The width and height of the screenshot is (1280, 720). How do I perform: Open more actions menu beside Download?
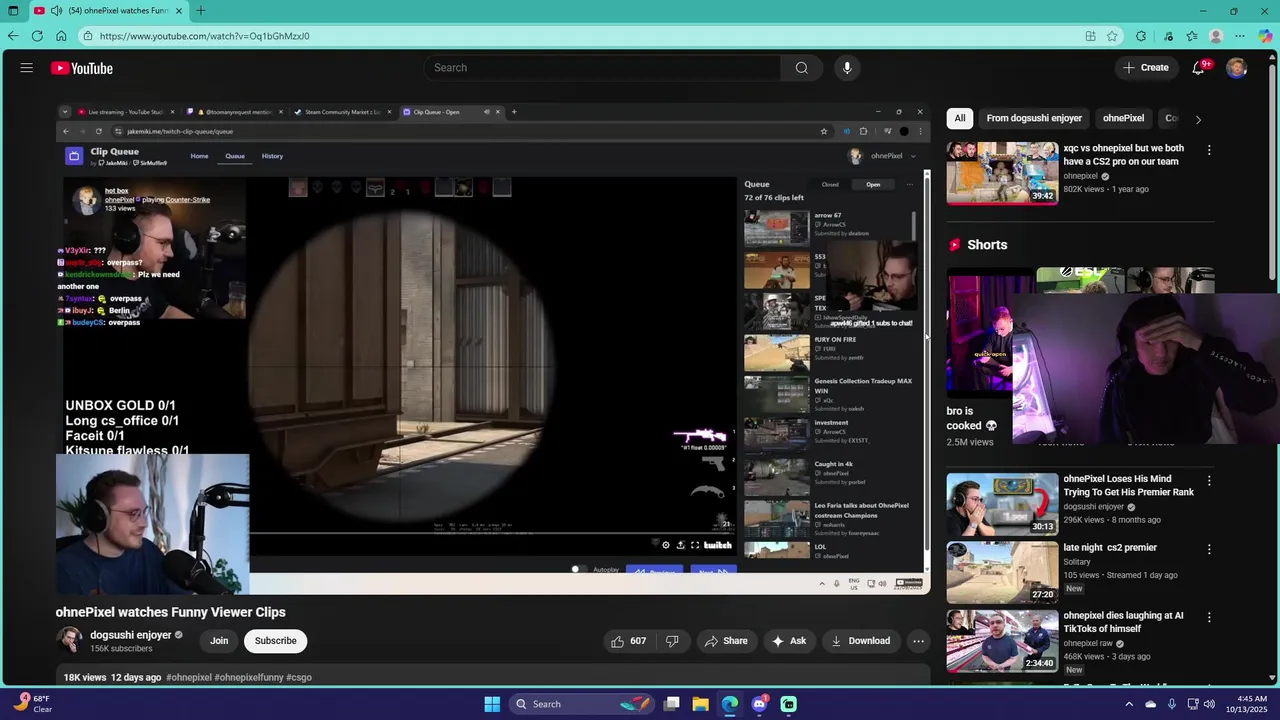coord(918,641)
